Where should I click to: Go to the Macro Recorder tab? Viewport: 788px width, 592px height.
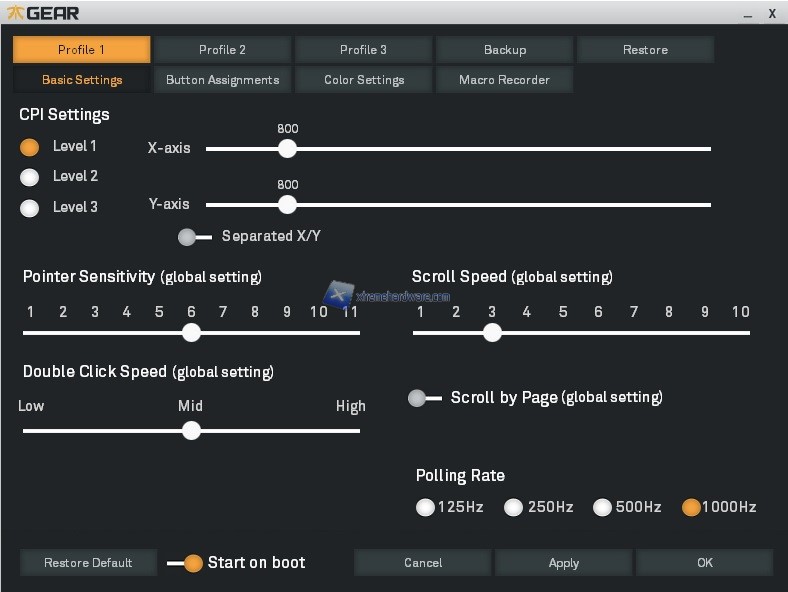click(x=504, y=80)
